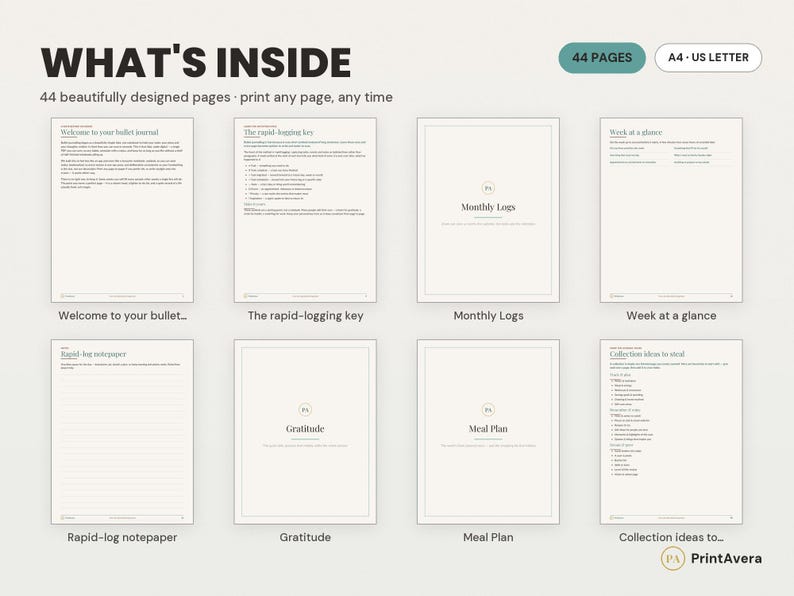Screen dimensions: 794x596
Task: Open The rapid-logging key page thumbnail
Action: [x=305, y=210]
